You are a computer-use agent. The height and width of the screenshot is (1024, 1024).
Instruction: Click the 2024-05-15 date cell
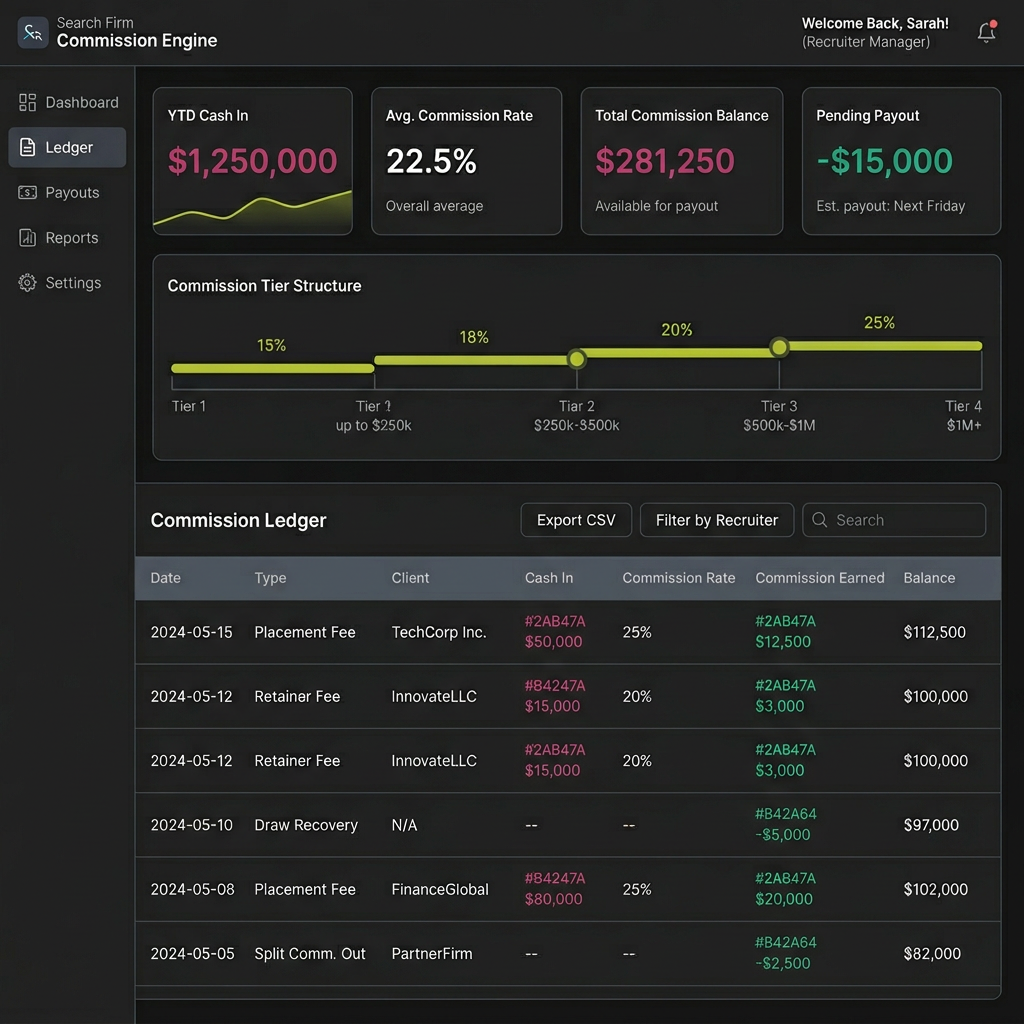click(191, 632)
